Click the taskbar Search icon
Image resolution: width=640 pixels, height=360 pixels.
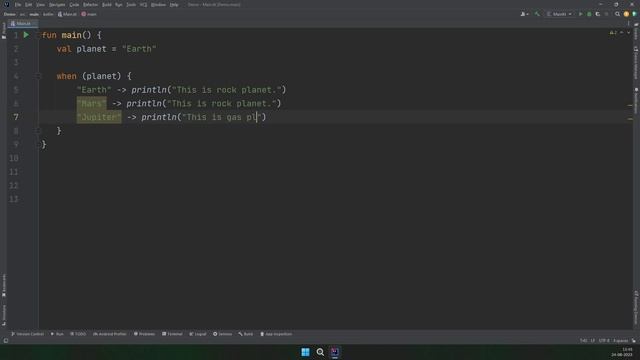click(320, 352)
